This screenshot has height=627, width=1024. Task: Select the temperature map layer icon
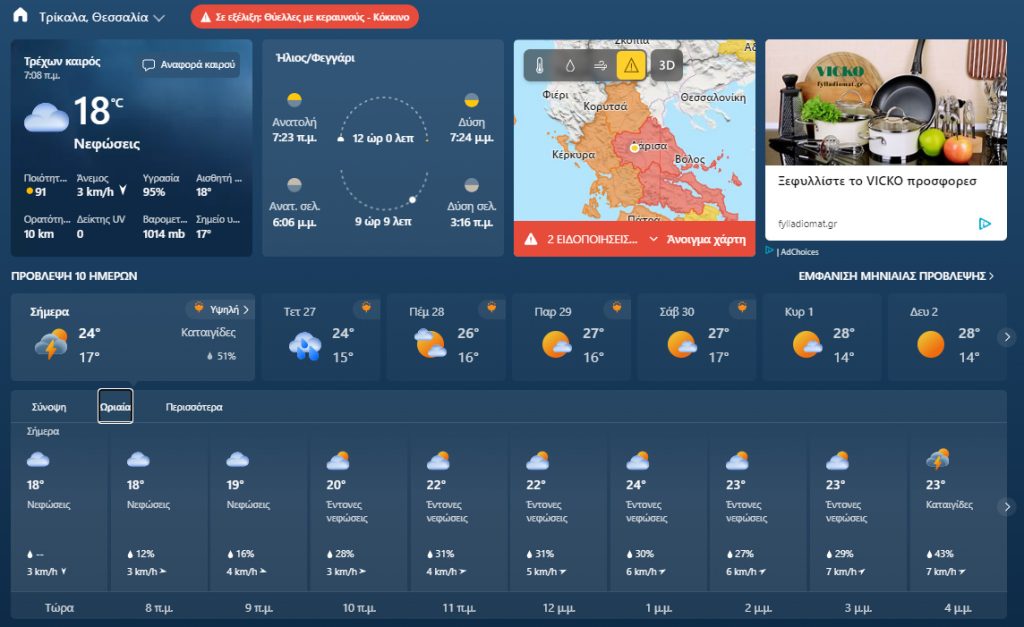540,65
